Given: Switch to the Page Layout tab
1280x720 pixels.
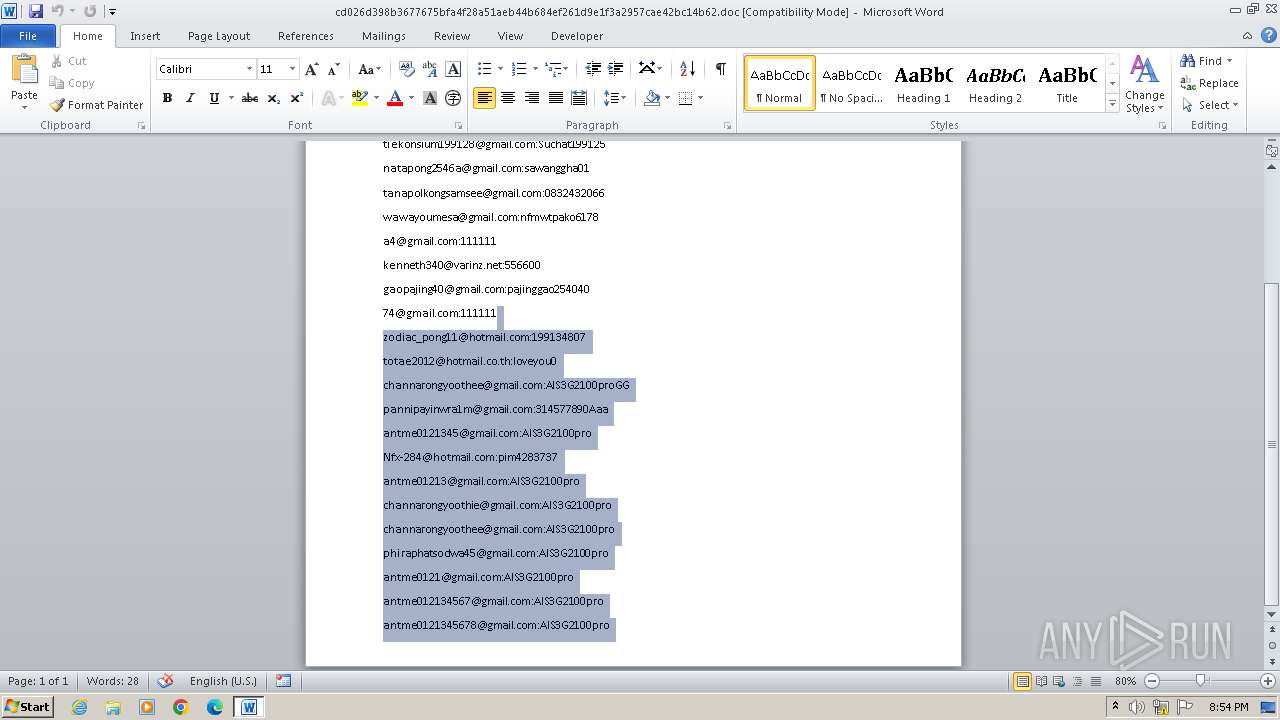Looking at the screenshot, I should (x=219, y=36).
